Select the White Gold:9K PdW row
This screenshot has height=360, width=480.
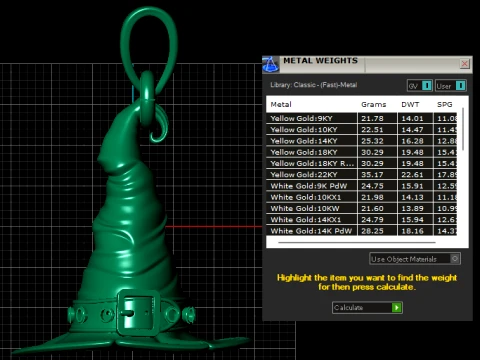361,186
